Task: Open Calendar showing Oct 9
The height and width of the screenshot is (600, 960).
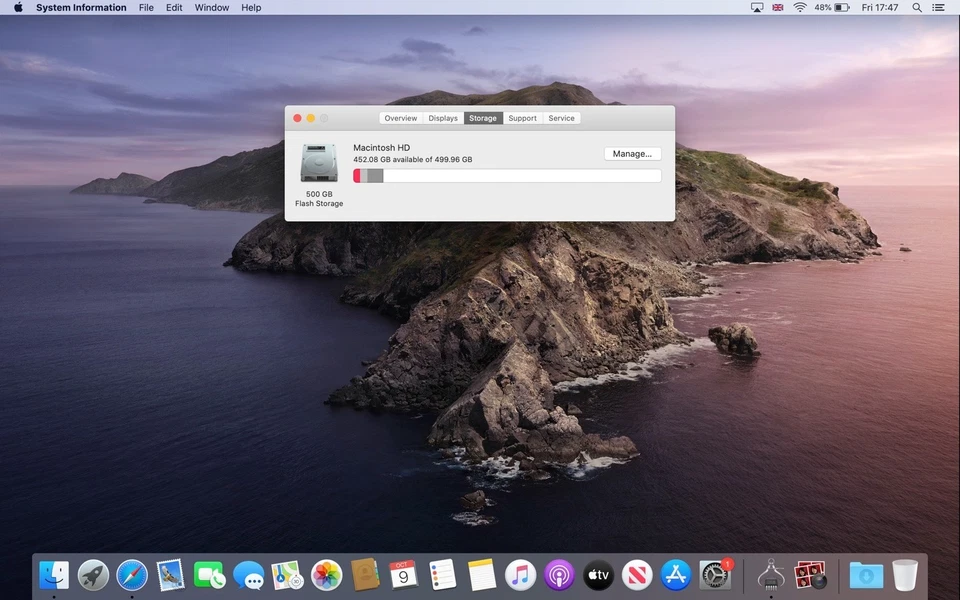Action: tap(403, 576)
